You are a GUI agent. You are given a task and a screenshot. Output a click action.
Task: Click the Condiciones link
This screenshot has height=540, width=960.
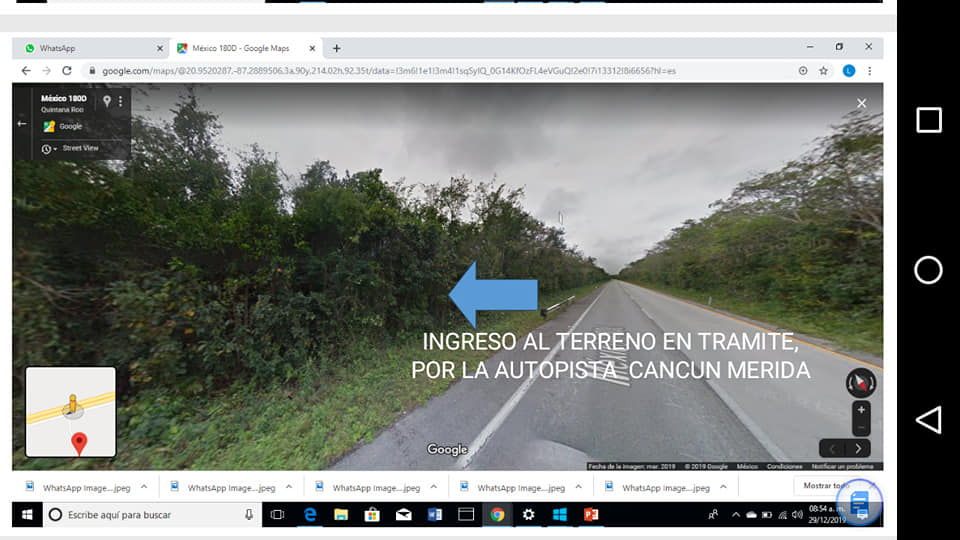pos(785,466)
